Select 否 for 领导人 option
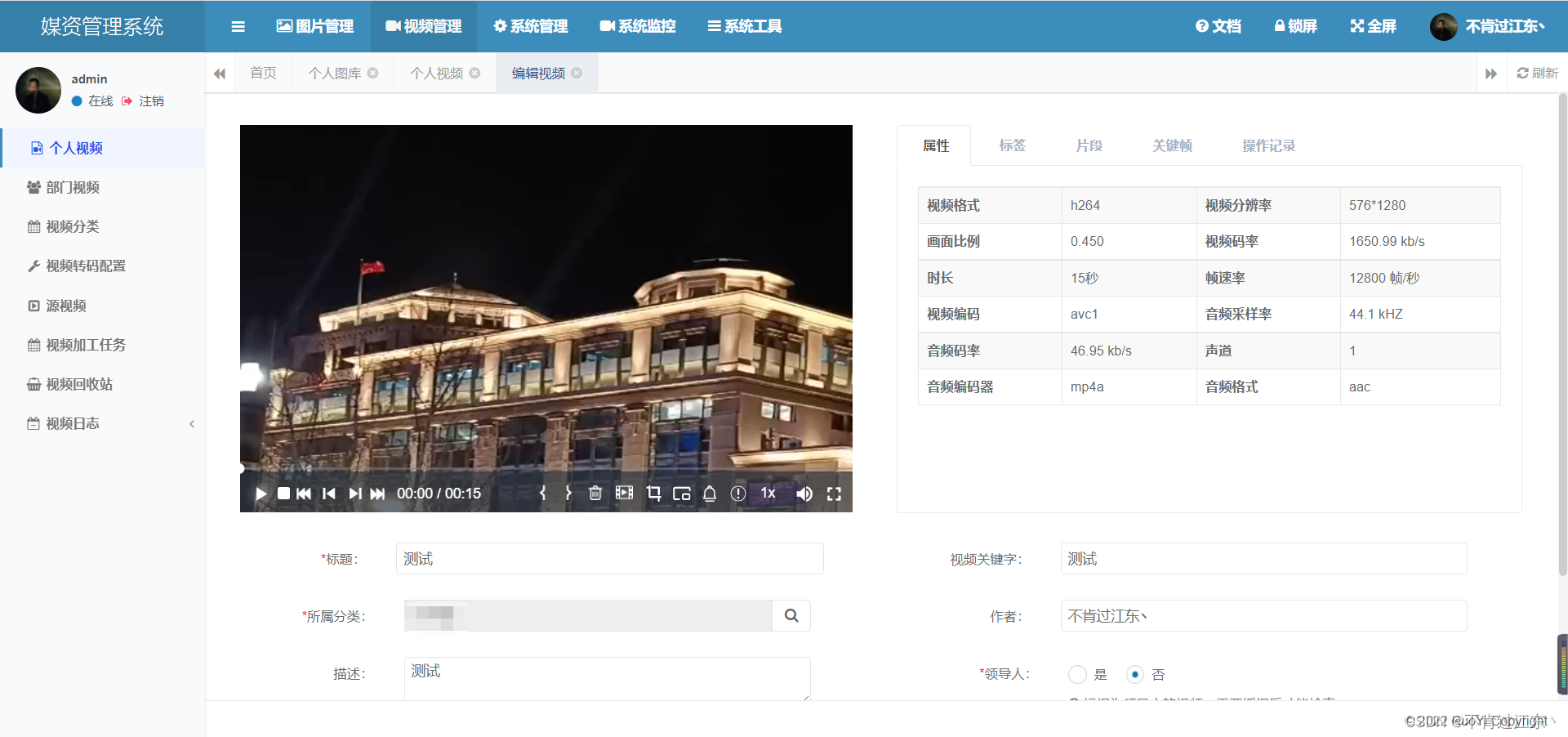Image resolution: width=1568 pixels, height=737 pixels. click(x=1134, y=675)
